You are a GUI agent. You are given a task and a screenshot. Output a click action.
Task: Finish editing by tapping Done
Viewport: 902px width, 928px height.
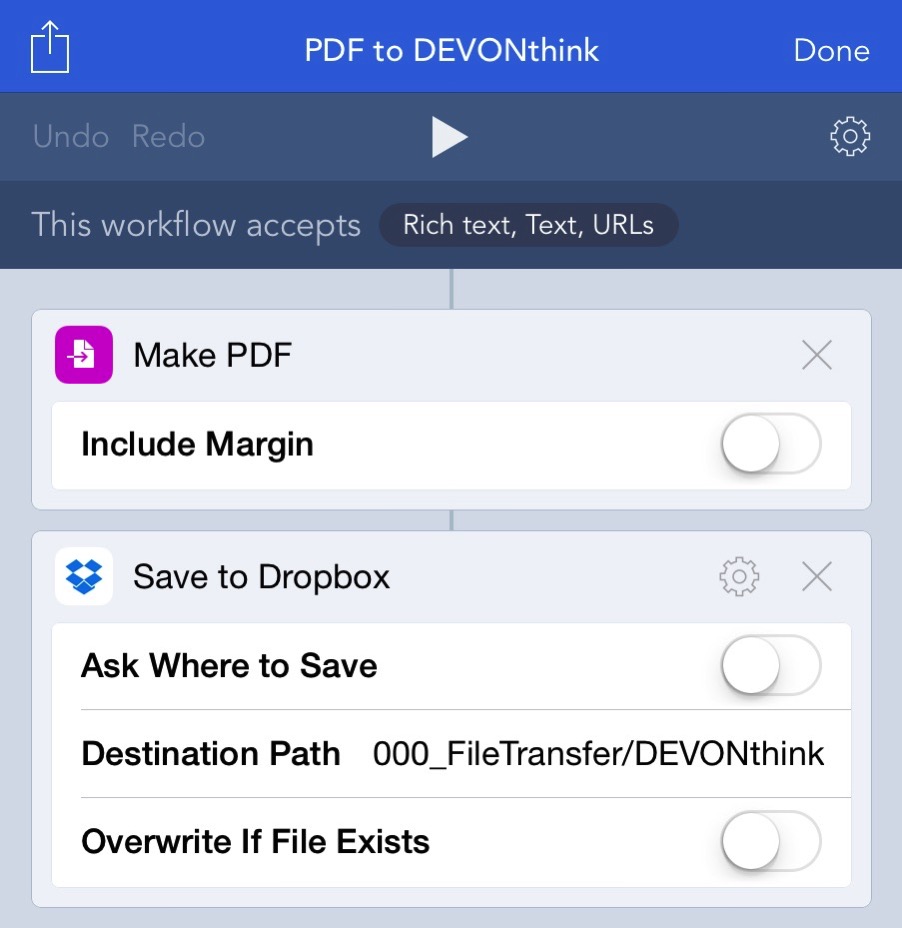coord(831,50)
